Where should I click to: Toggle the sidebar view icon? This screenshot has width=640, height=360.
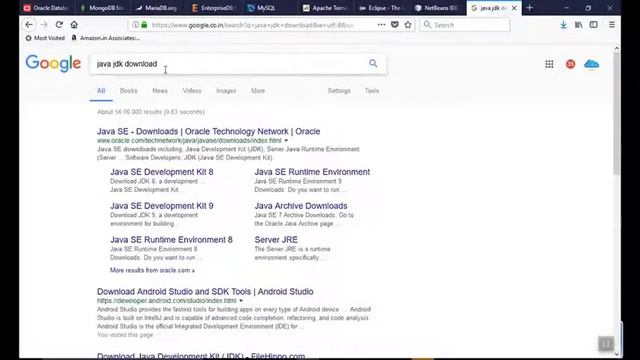coord(593,24)
